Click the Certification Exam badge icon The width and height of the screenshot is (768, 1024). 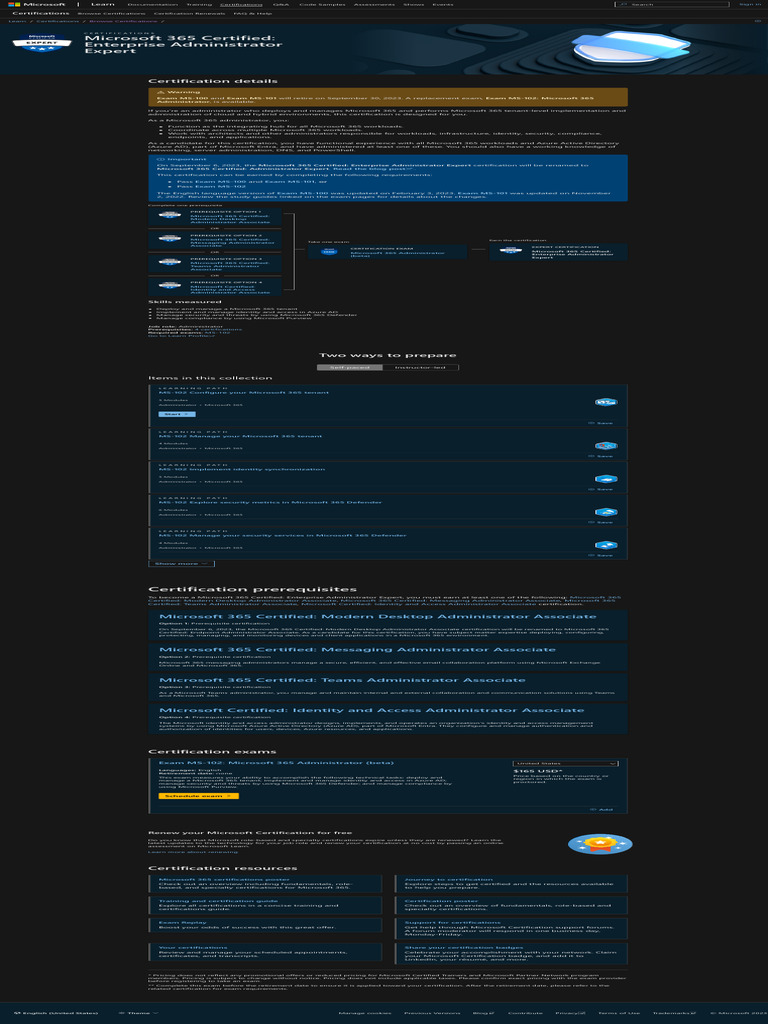click(x=329, y=251)
